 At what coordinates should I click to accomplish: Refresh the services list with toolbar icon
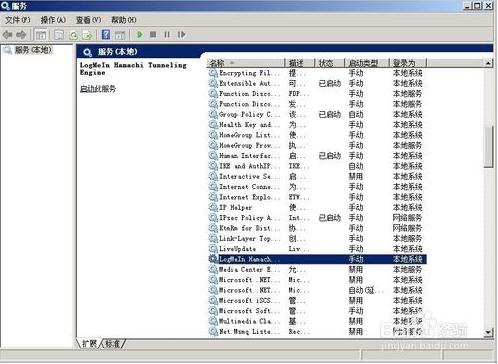[73, 35]
